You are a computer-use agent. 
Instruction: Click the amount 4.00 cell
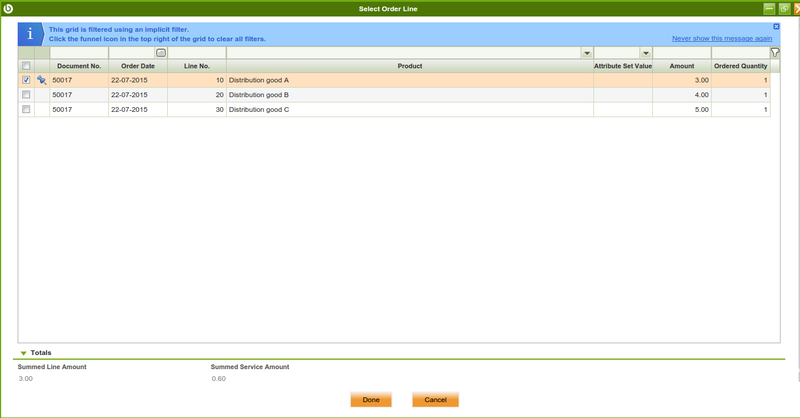point(682,95)
